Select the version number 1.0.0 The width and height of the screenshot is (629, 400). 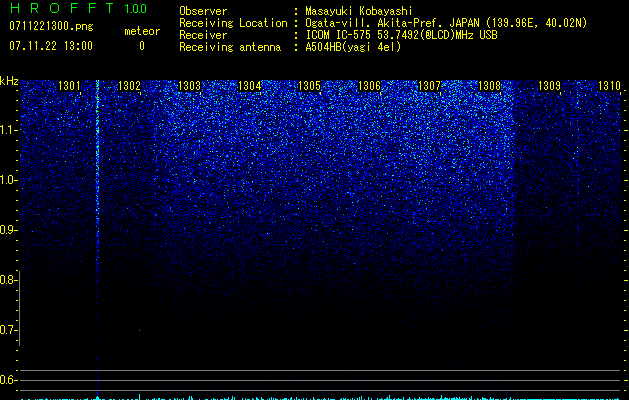[x=135, y=9]
